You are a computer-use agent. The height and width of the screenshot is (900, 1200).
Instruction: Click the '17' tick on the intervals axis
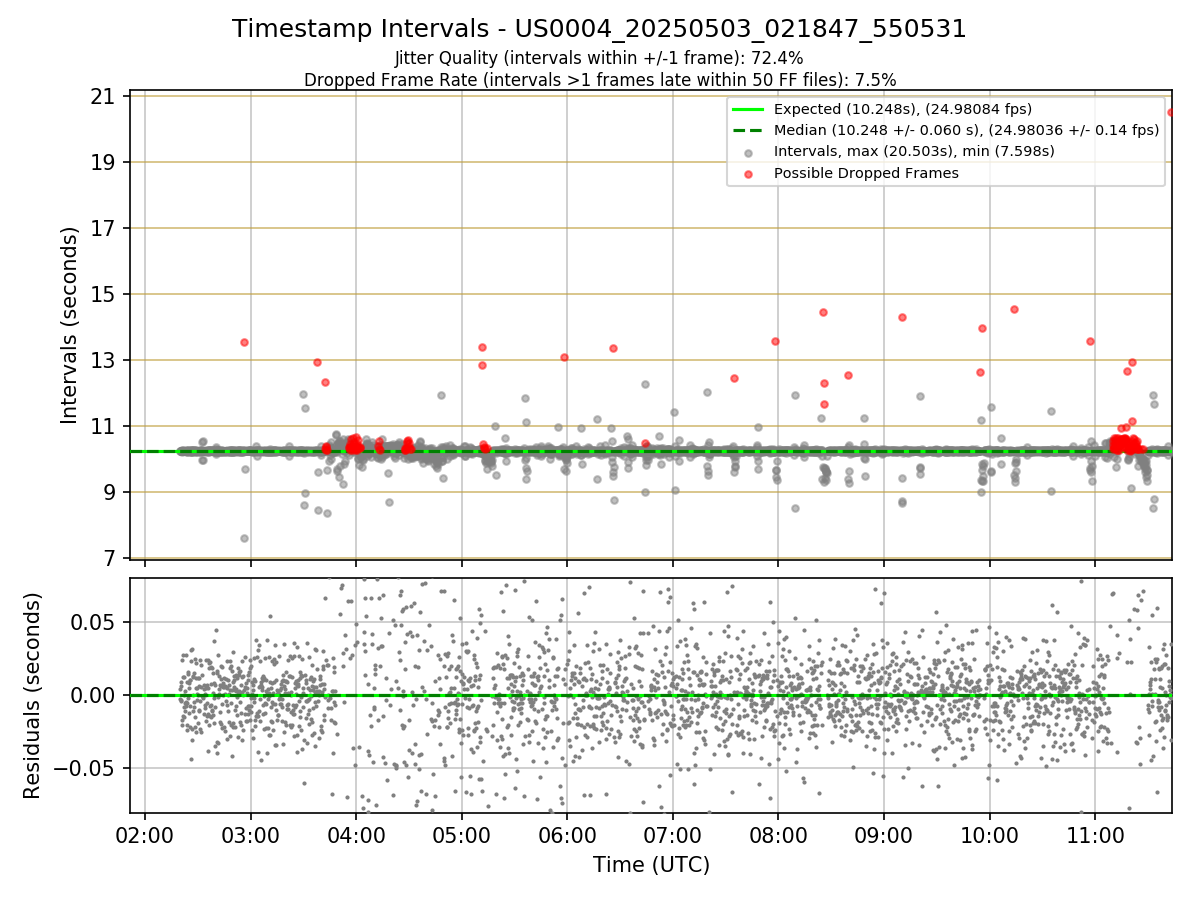[102, 229]
